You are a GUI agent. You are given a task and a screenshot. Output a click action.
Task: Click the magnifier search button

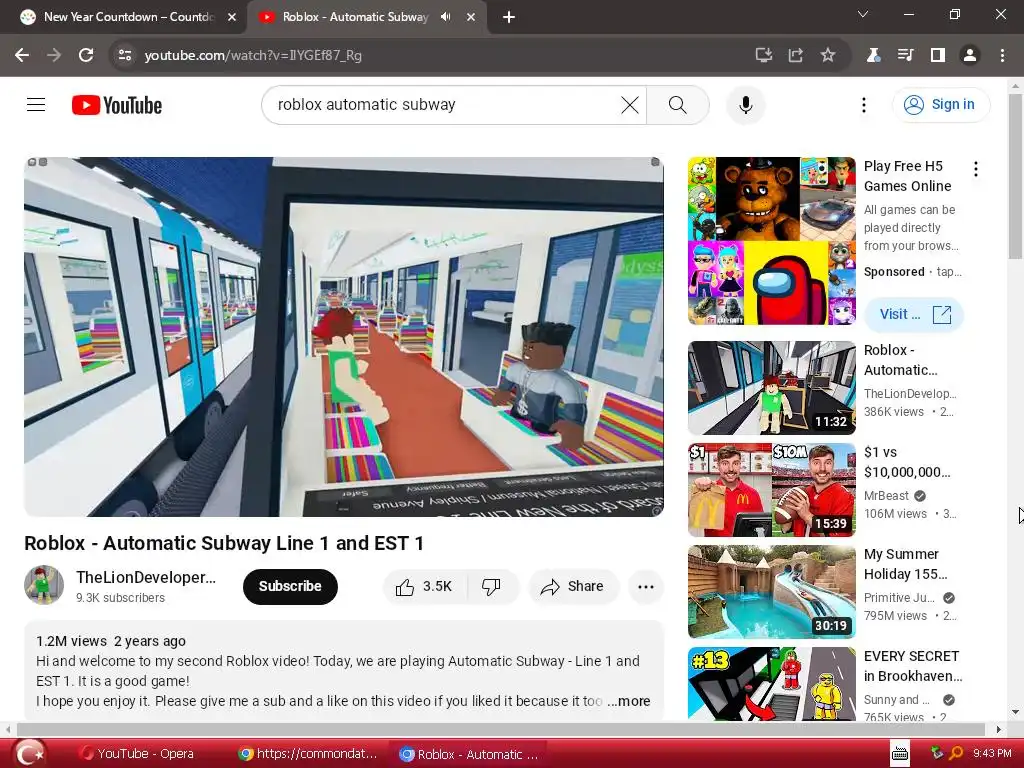[678, 104]
